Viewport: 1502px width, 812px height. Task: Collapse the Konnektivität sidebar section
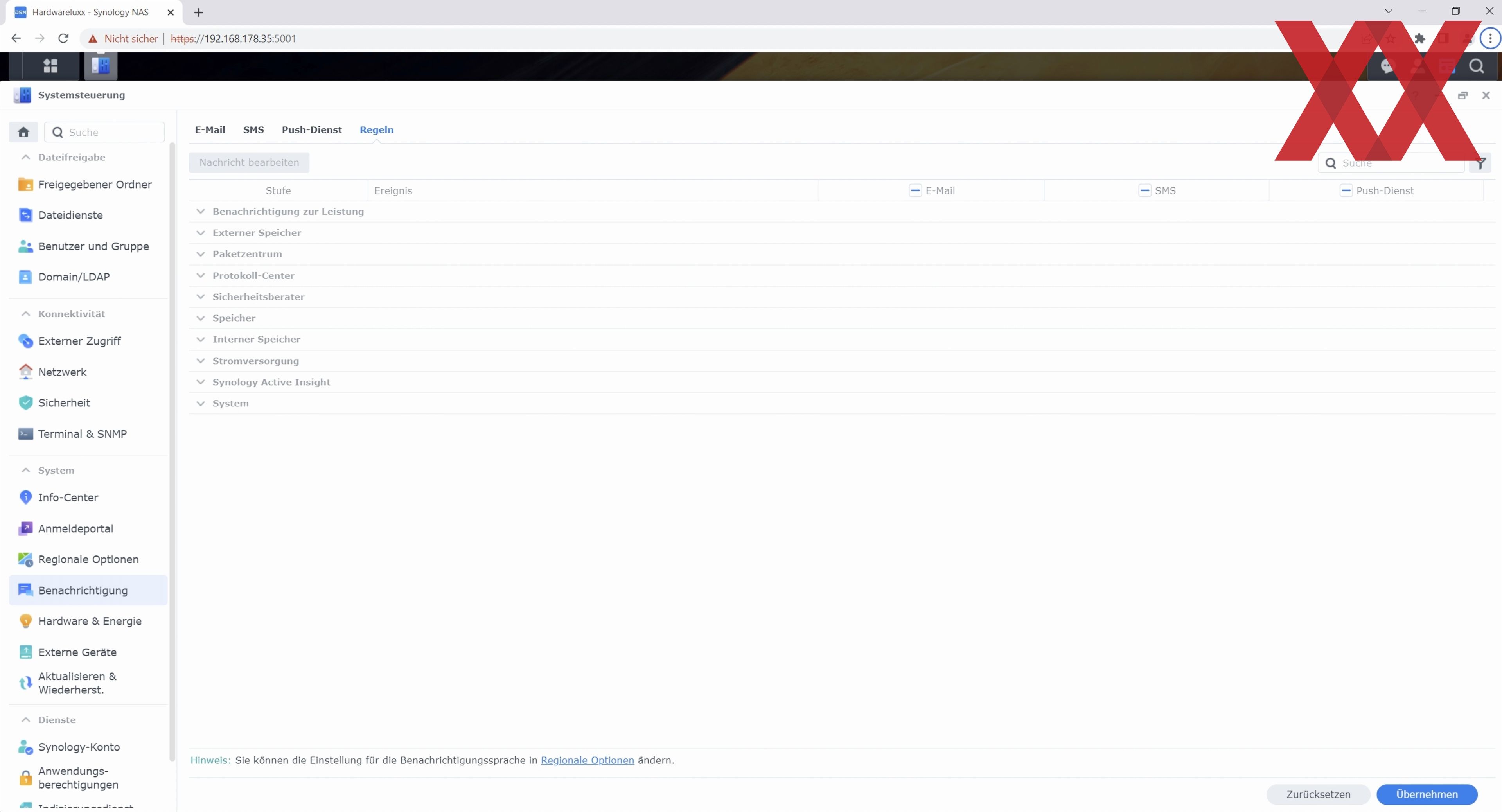pos(26,314)
